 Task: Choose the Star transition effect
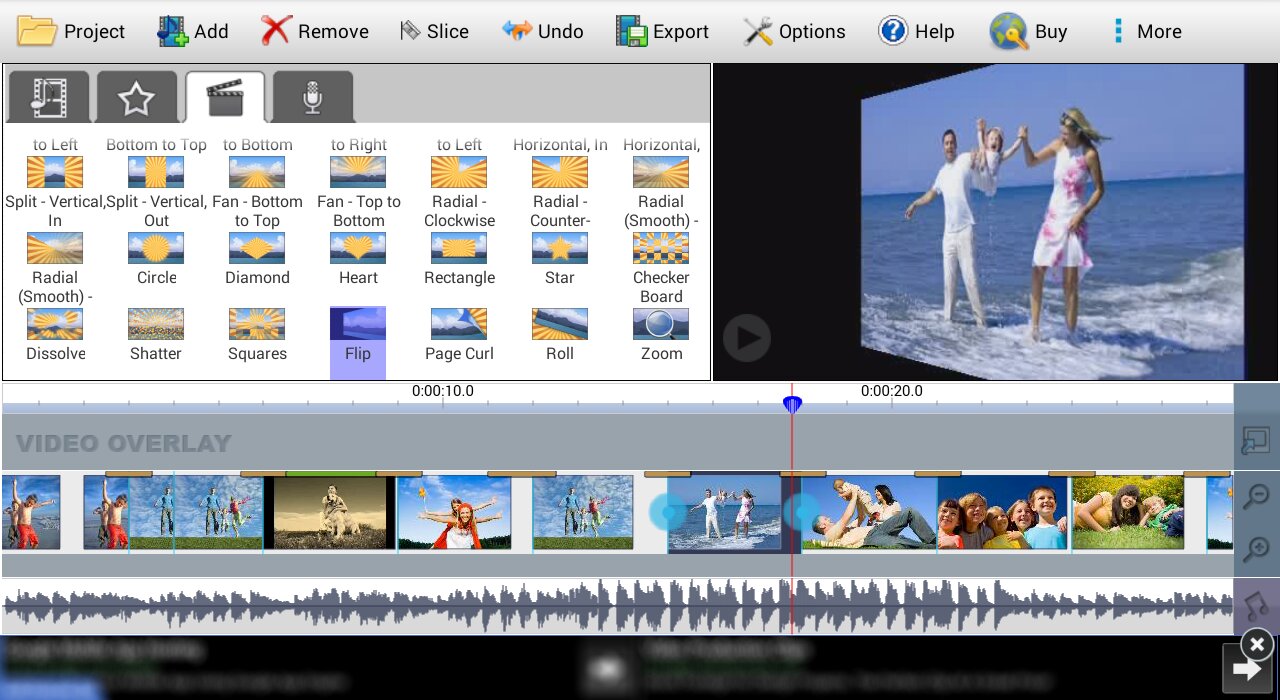[x=560, y=249]
